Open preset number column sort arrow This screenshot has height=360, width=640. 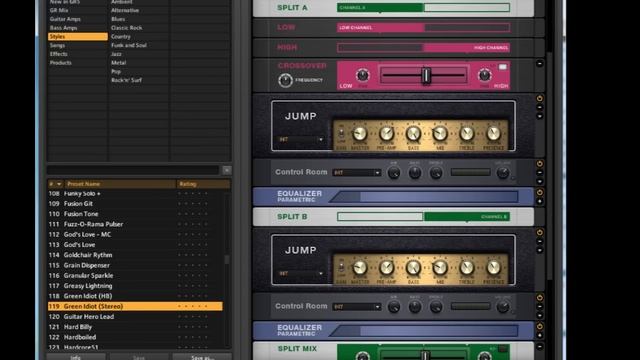pos(59,184)
